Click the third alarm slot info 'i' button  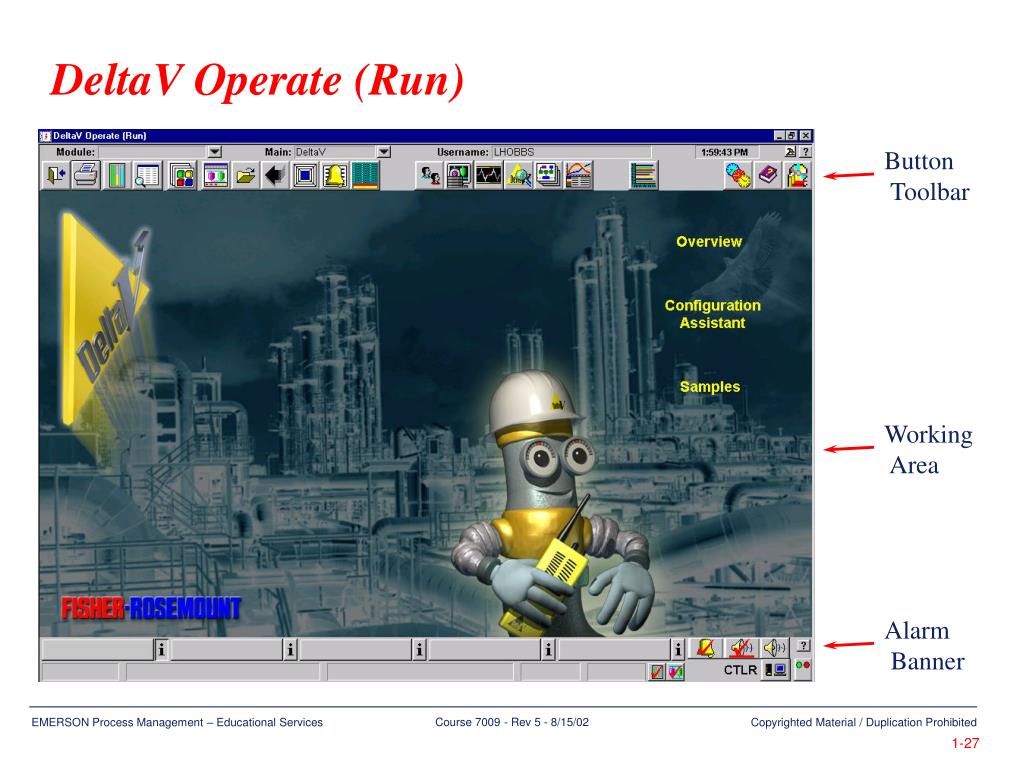coord(419,649)
